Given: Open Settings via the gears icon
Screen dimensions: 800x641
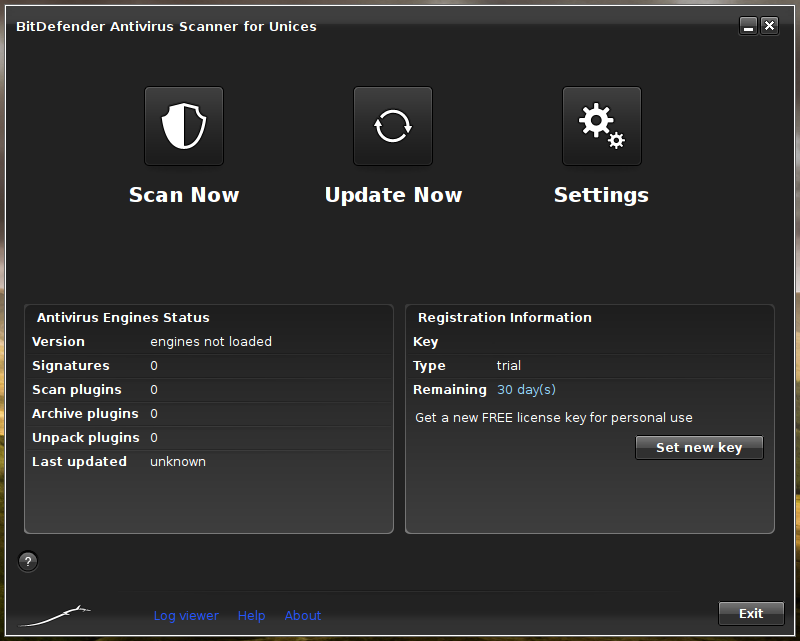Looking at the screenshot, I should [x=602, y=126].
